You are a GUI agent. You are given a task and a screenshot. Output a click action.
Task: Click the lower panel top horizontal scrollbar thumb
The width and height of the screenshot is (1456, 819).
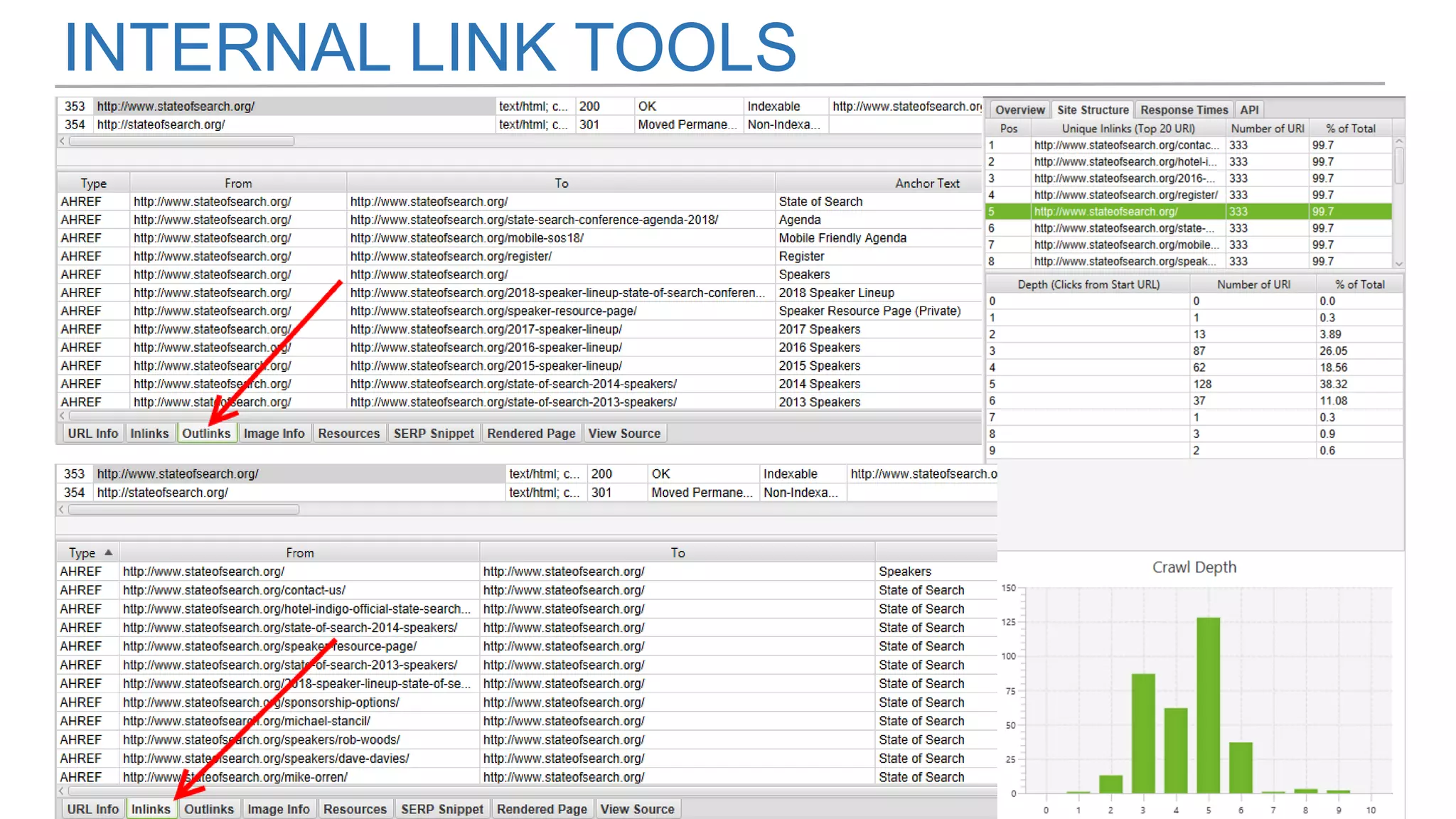pos(183,509)
